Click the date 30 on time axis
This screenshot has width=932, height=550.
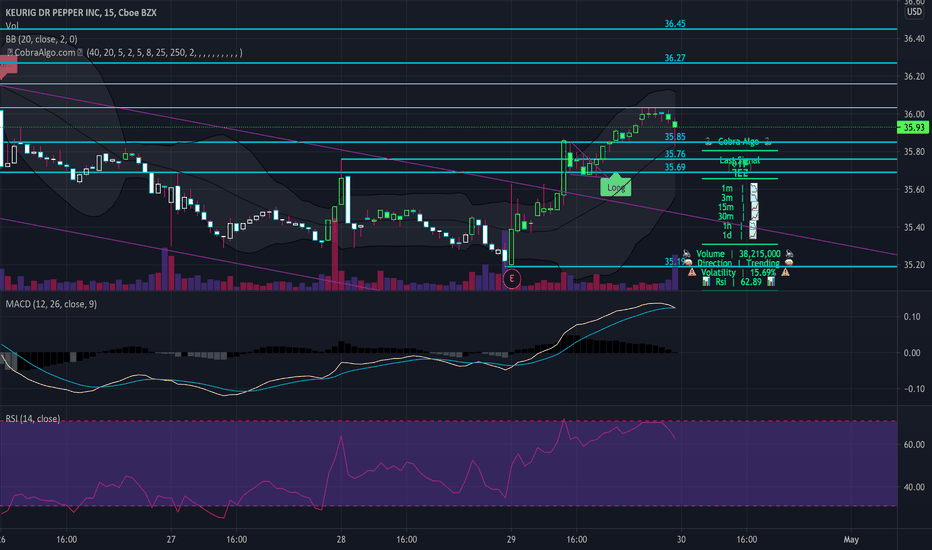click(681, 539)
